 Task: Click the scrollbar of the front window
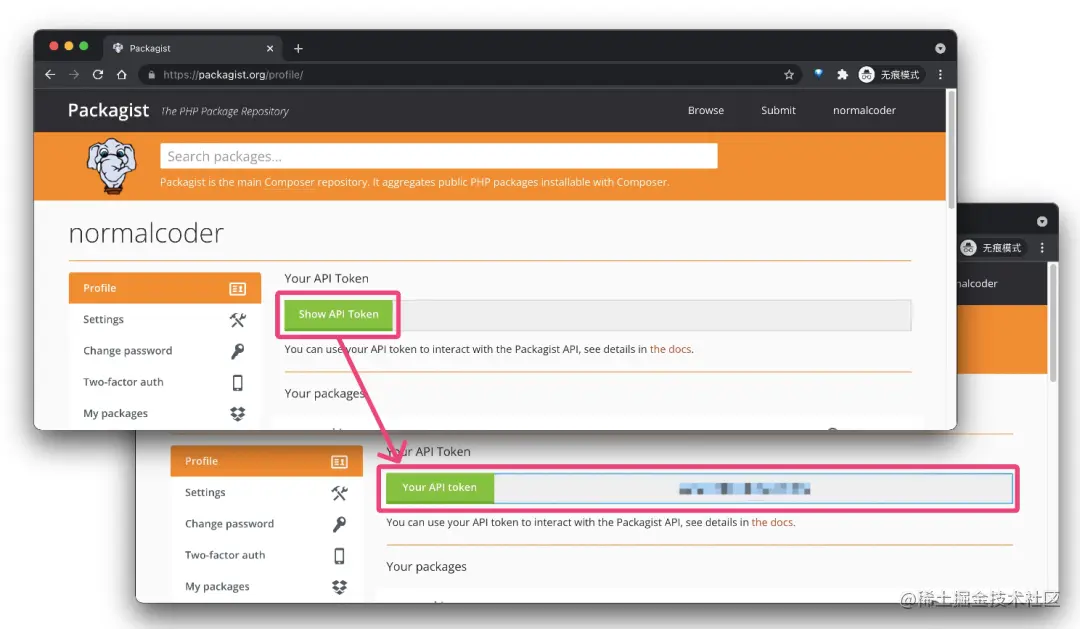point(951,149)
